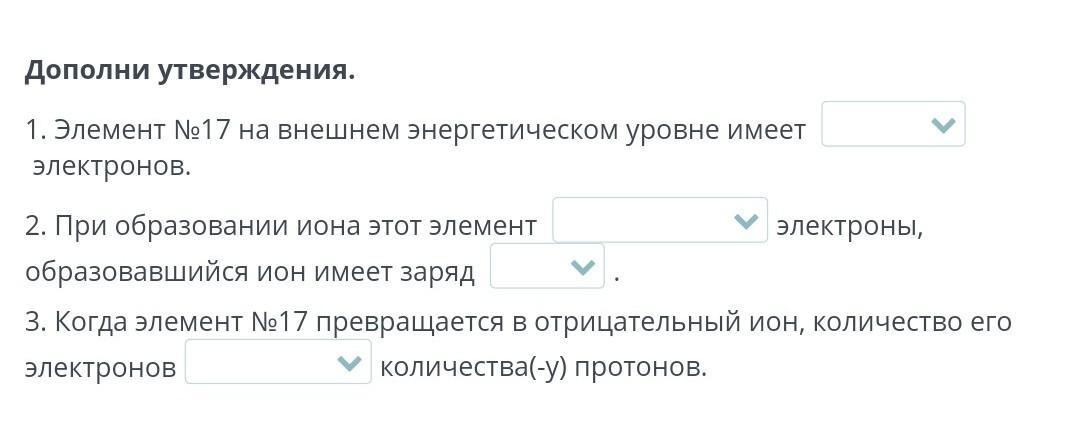
Task: Open the dropdown before «количества(-у) протонов»
Action: coord(278,362)
